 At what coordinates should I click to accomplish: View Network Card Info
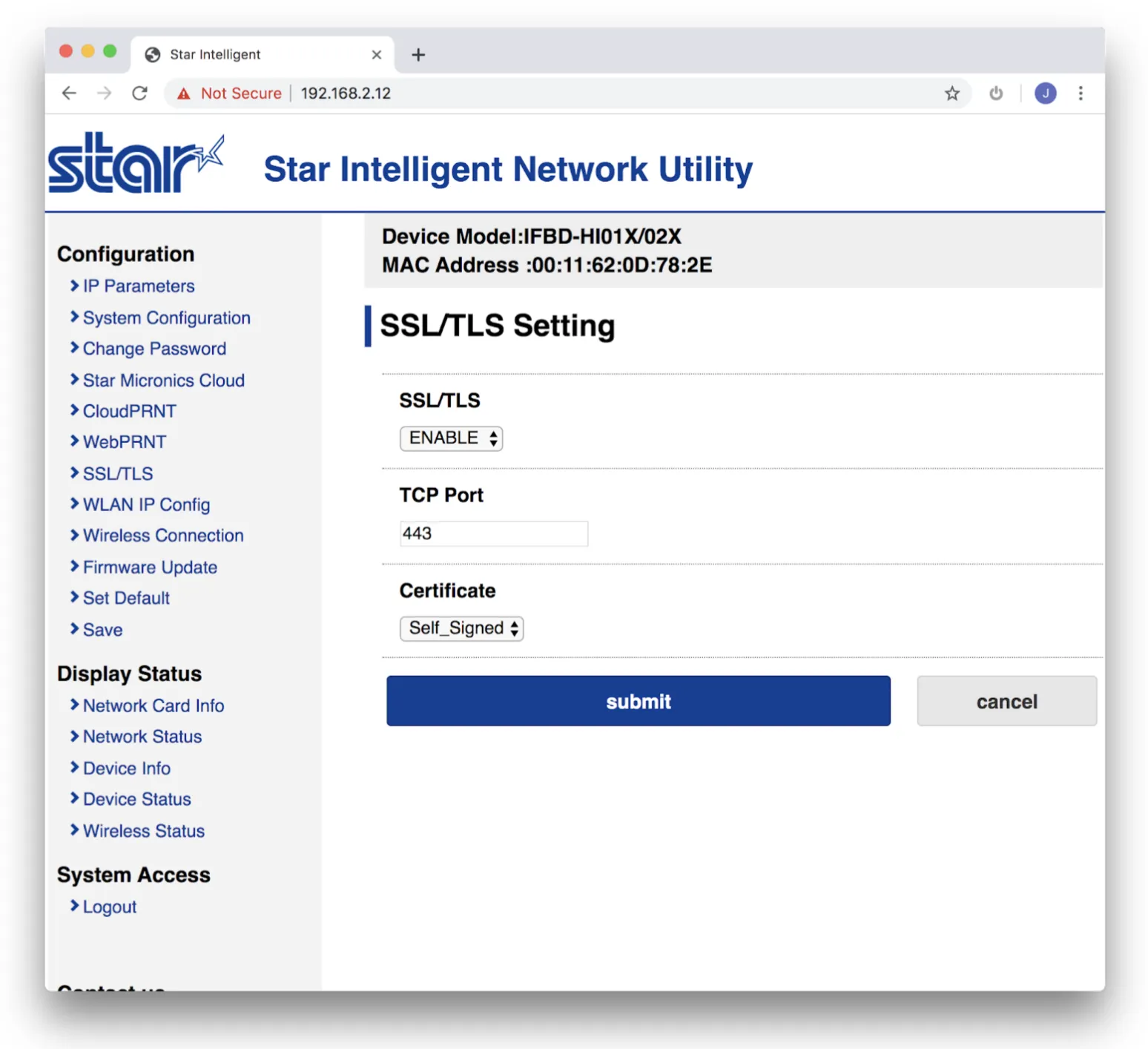click(154, 706)
